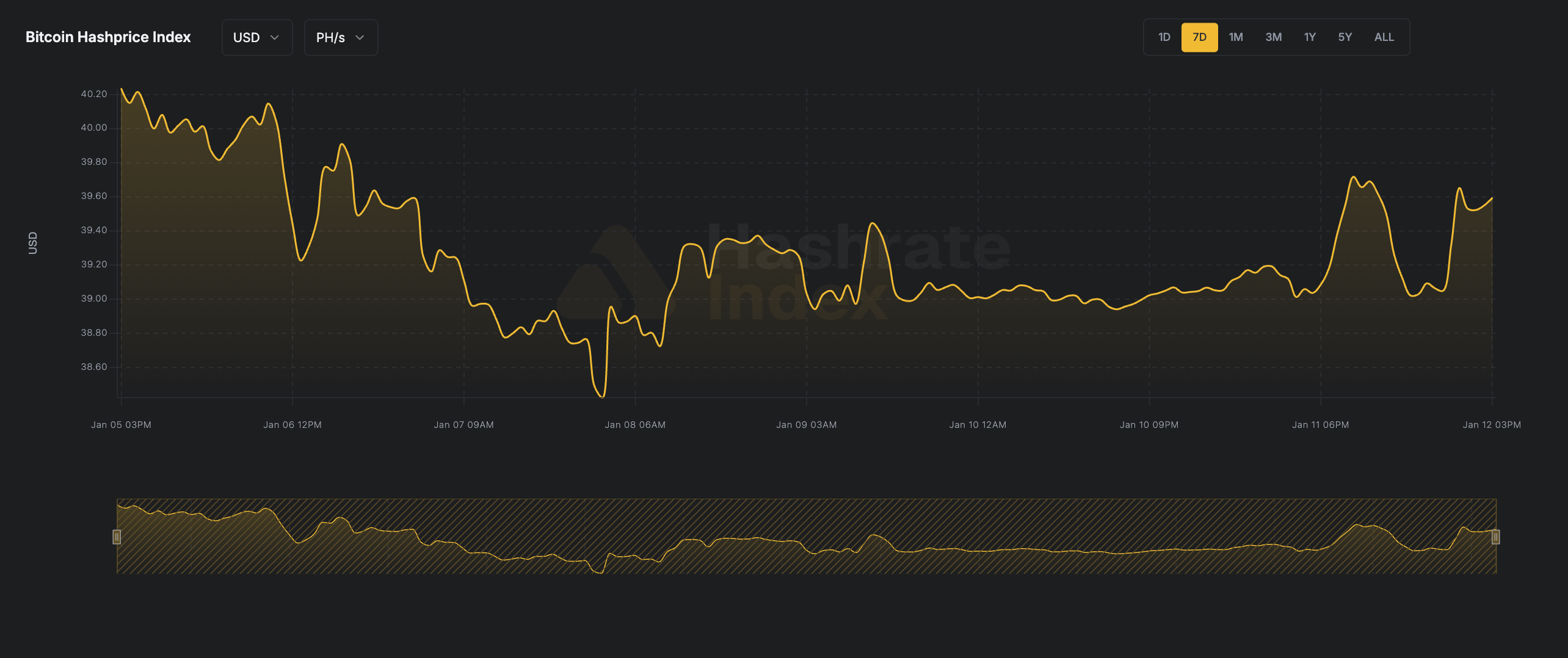The image size is (1568, 658).
Task: Open the PH/s unit dropdown
Action: (x=340, y=37)
